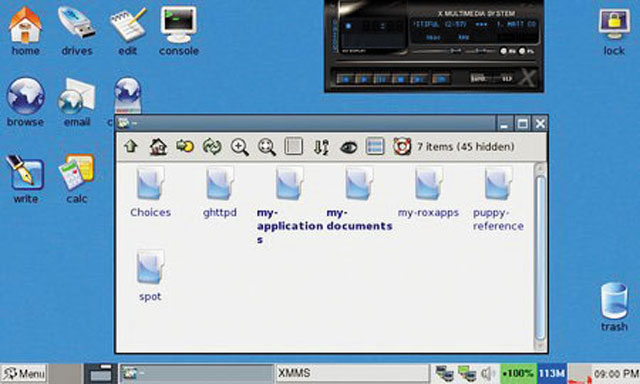The height and width of the screenshot is (384, 640).
Task: Open help via the lifebuoy icon
Action: [402, 146]
